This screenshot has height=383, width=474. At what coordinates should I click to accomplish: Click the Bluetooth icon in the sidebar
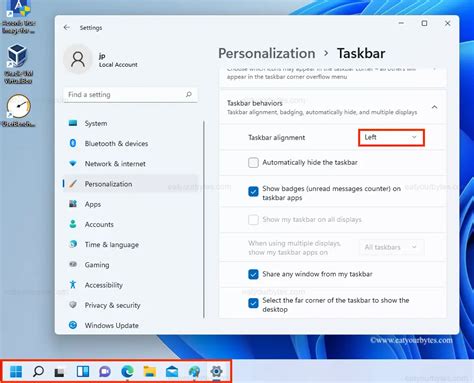[73, 143]
